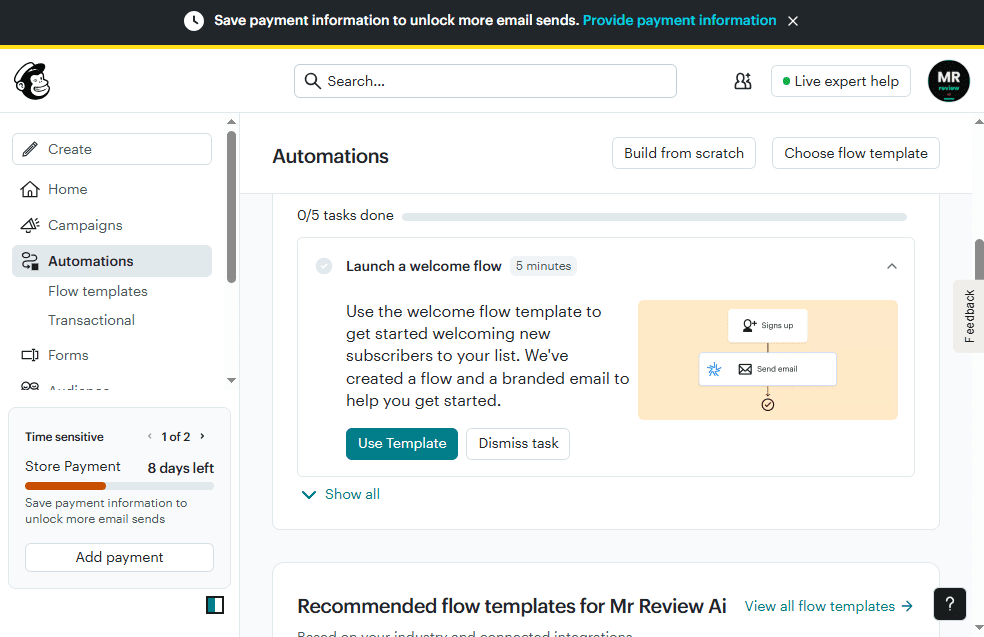Screen dimensions: 984x637
Task: Click Dismiss task button
Action: (x=518, y=444)
